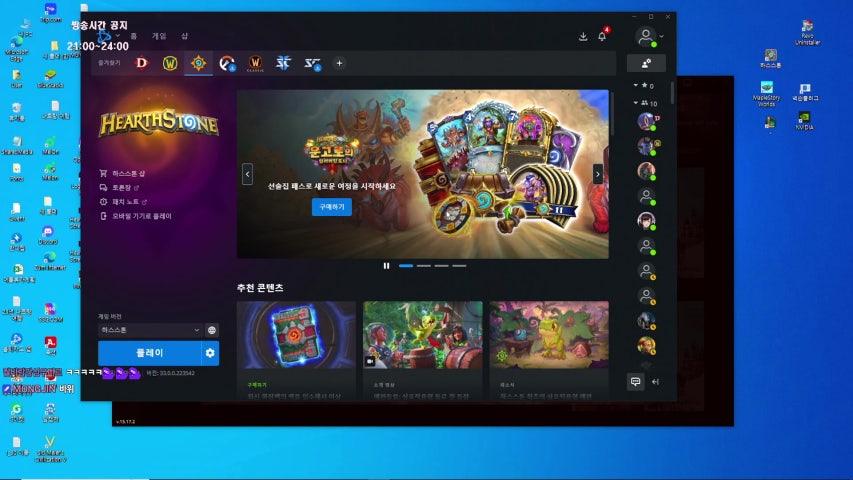Collapse the favorites friends group star

(x=644, y=85)
